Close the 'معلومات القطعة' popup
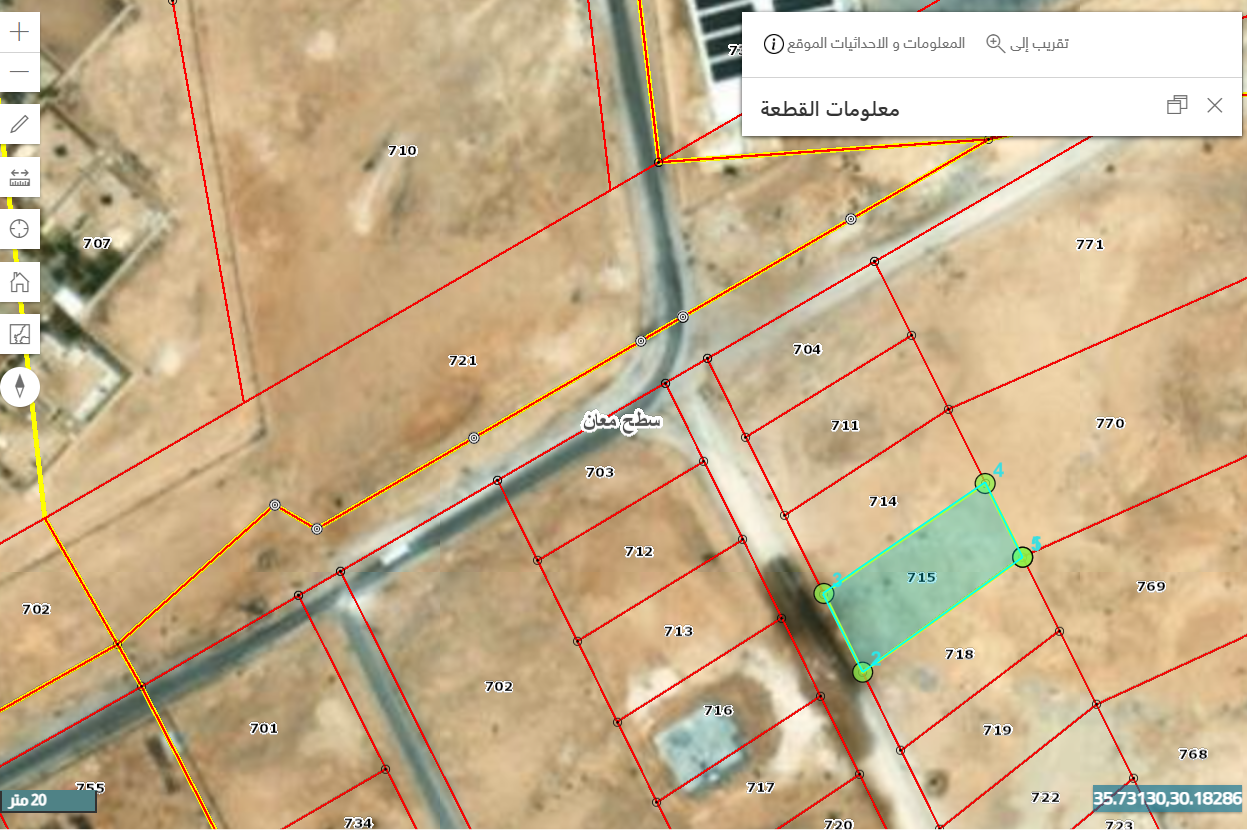The height and width of the screenshot is (830, 1247). (1214, 106)
